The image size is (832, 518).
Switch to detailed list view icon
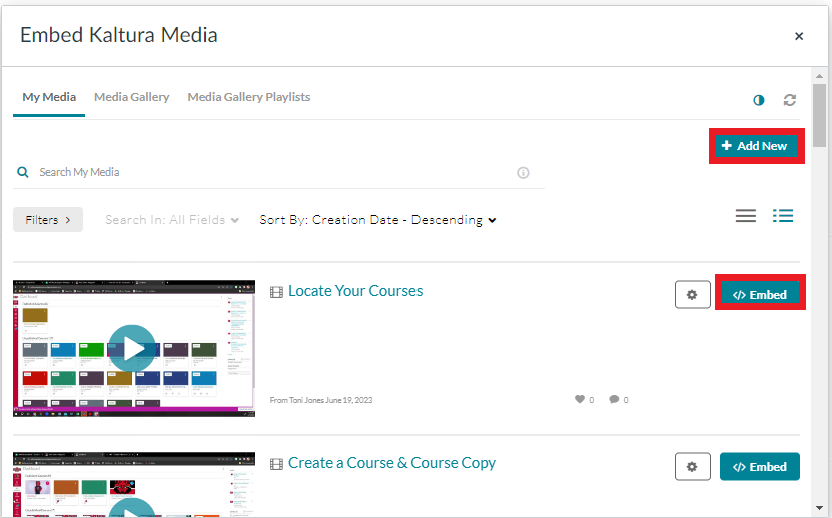[x=783, y=215]
